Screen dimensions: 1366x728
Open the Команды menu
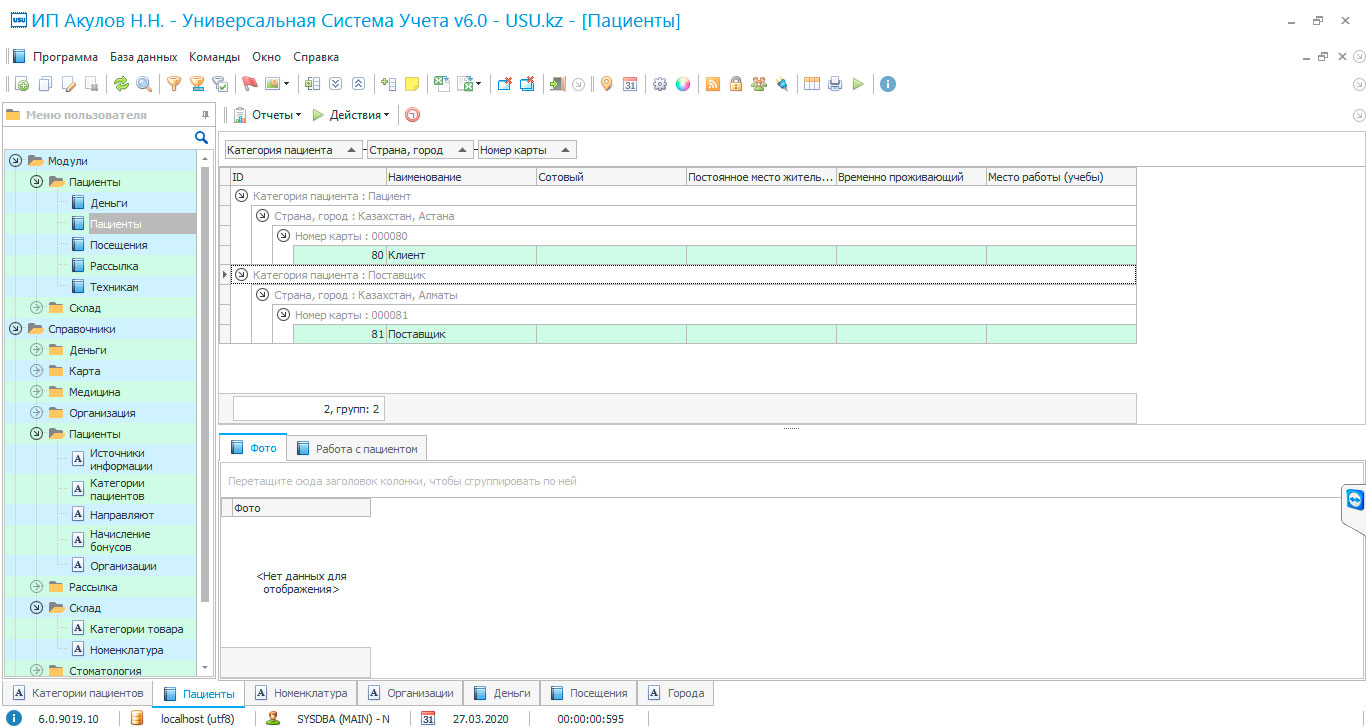pyautogui.click(x=214, y=57)
